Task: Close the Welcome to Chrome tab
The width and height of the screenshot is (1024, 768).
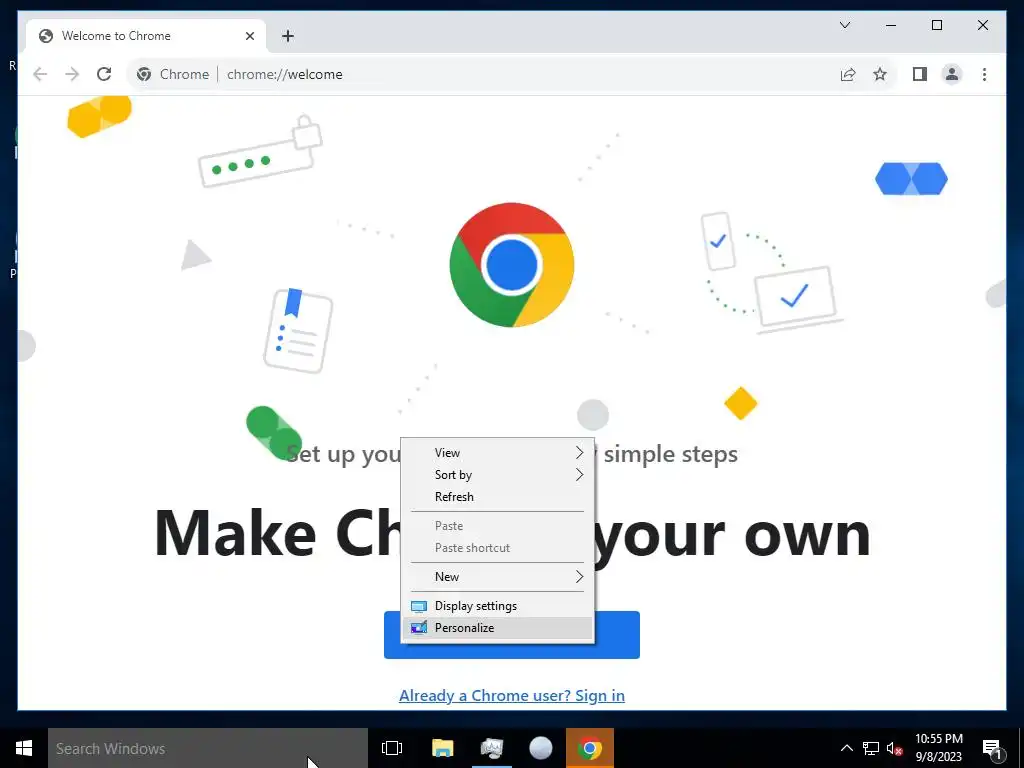Action: (249, 36)
